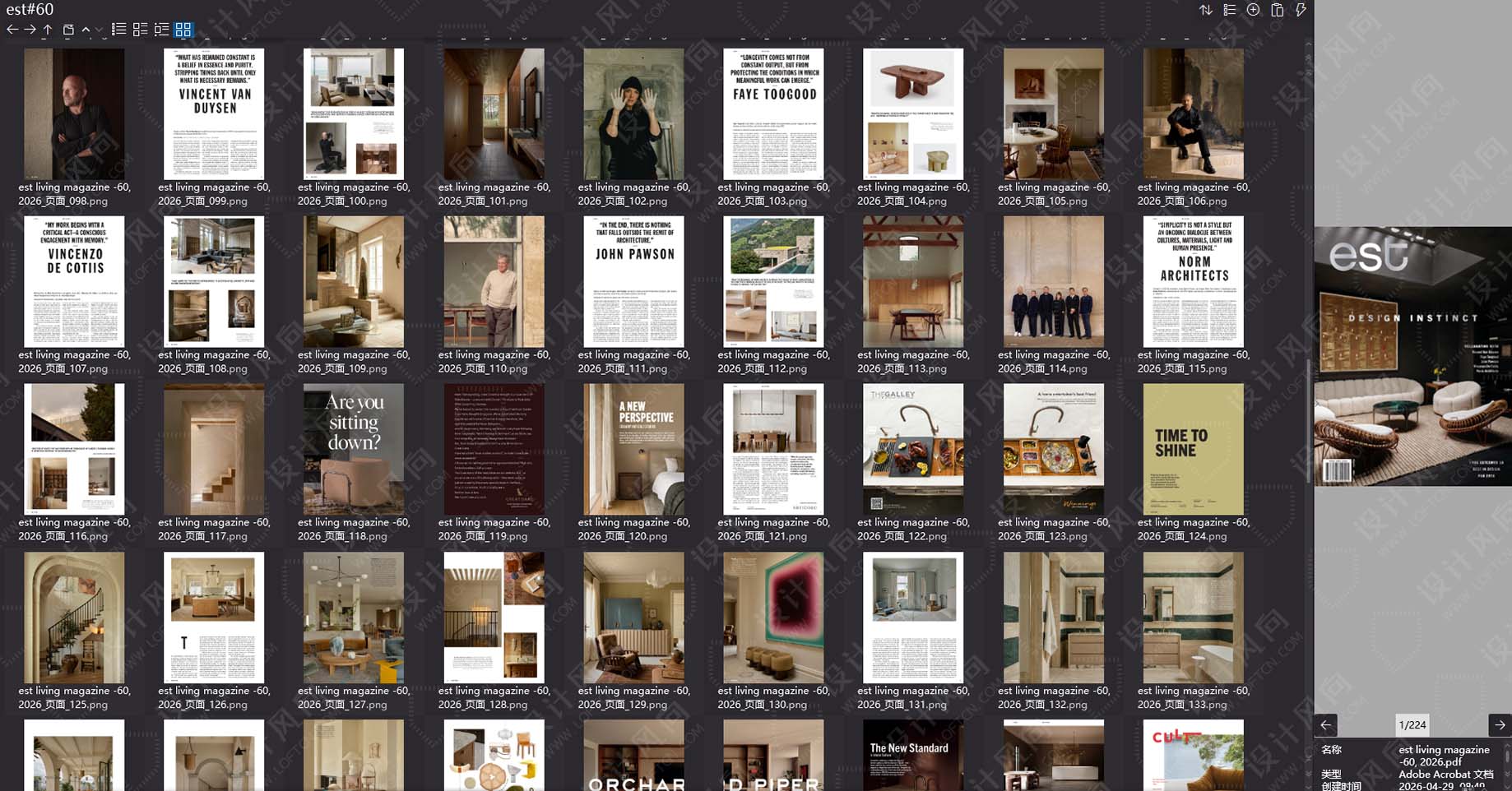The image size is (1512, 791).
Task: Select The Galley ad page 122
Action: point(913,449)
